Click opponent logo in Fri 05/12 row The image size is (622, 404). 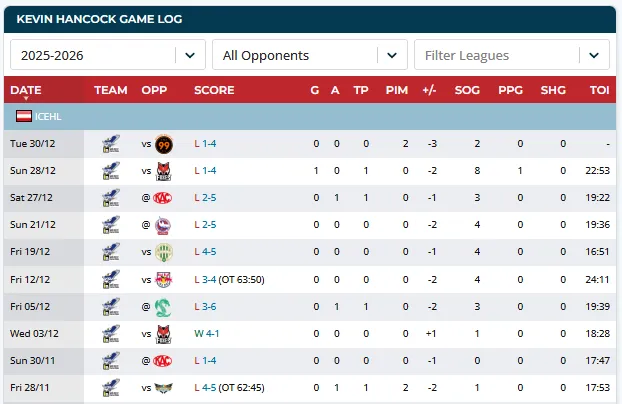pyautogui.click(x=163, y=306)
